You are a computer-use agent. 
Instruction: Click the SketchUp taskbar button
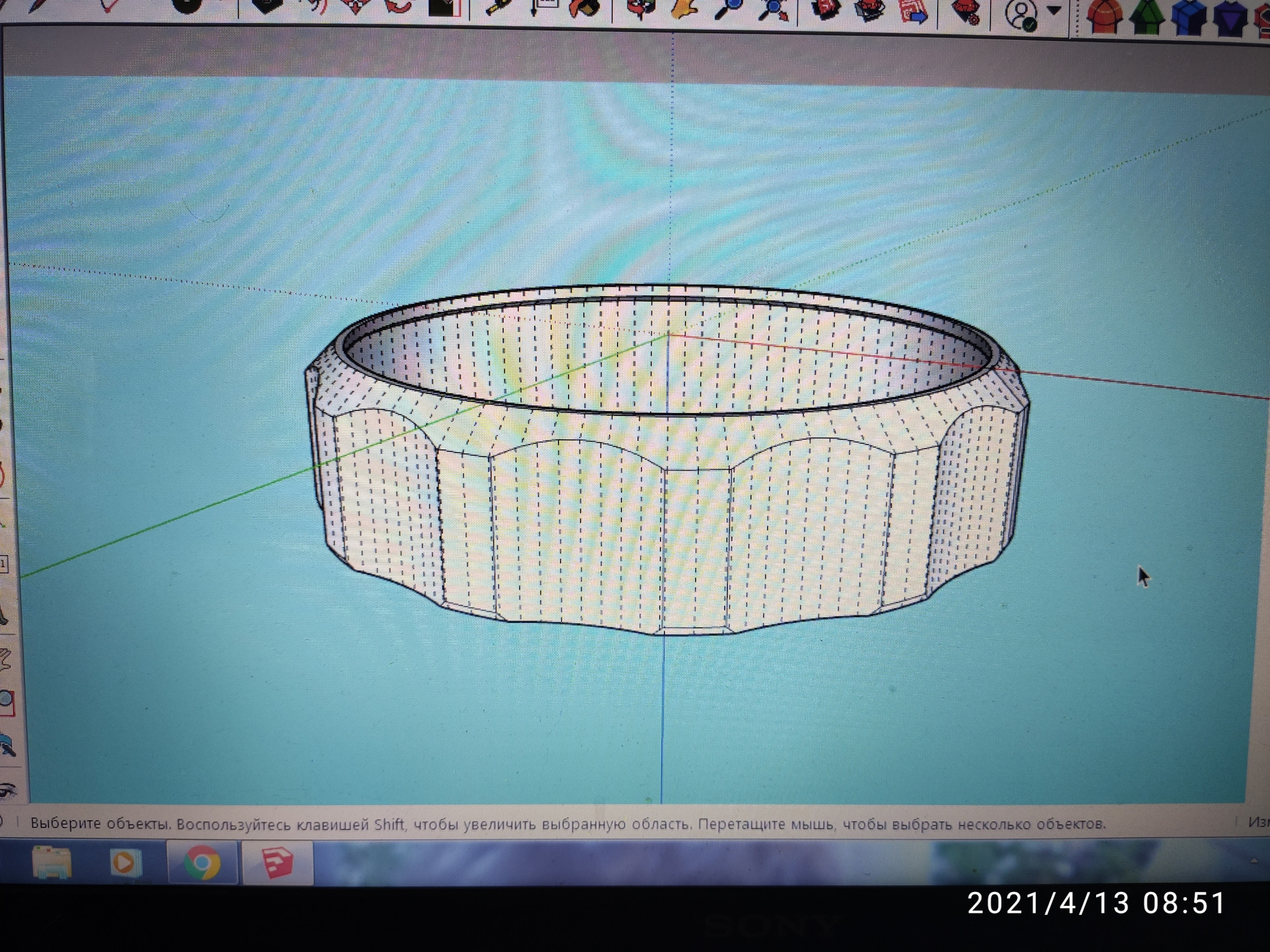[277, 863]
